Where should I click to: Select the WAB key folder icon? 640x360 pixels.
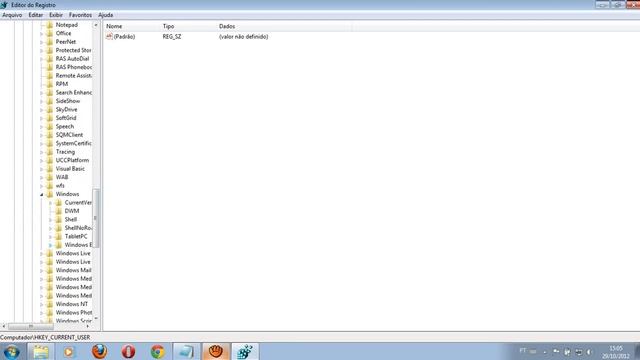pyautogui.click(x=50, y=177)
